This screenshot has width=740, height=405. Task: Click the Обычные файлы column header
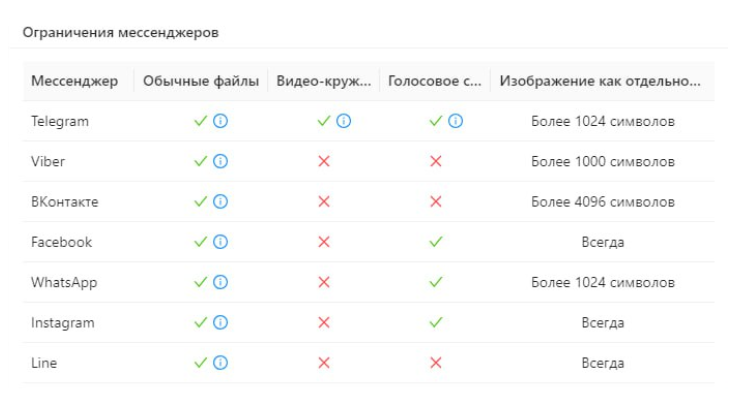click(201, 80)
